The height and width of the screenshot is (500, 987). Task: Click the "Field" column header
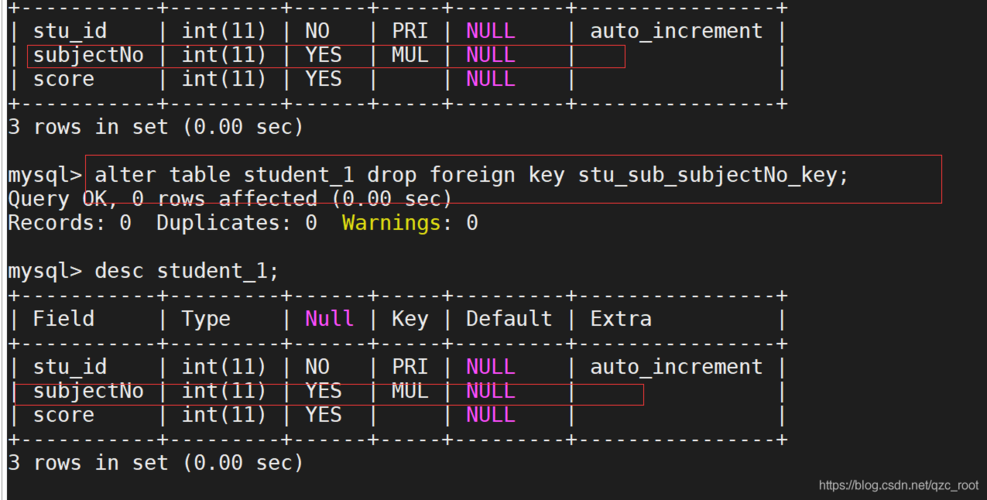tap(63, 319)
